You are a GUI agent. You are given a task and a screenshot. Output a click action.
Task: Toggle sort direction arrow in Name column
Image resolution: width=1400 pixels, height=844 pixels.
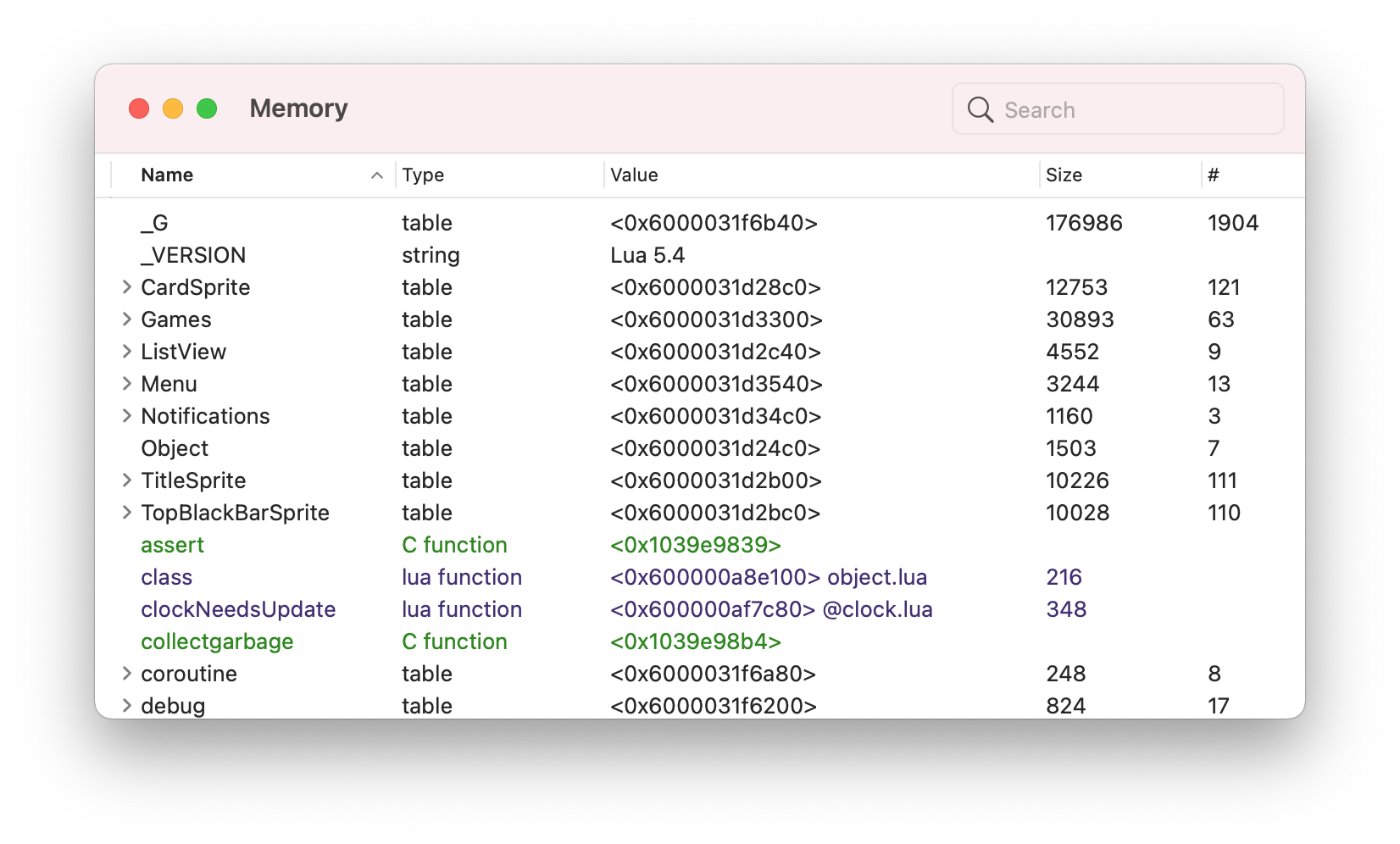coord(377,175)
